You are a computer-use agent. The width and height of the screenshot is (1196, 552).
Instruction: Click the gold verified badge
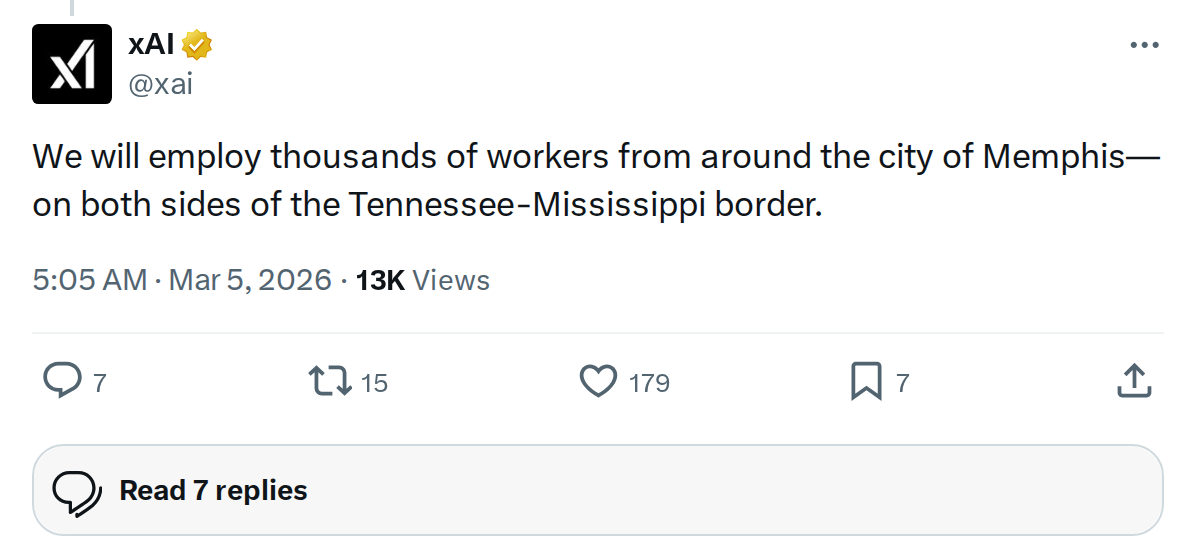198,45
